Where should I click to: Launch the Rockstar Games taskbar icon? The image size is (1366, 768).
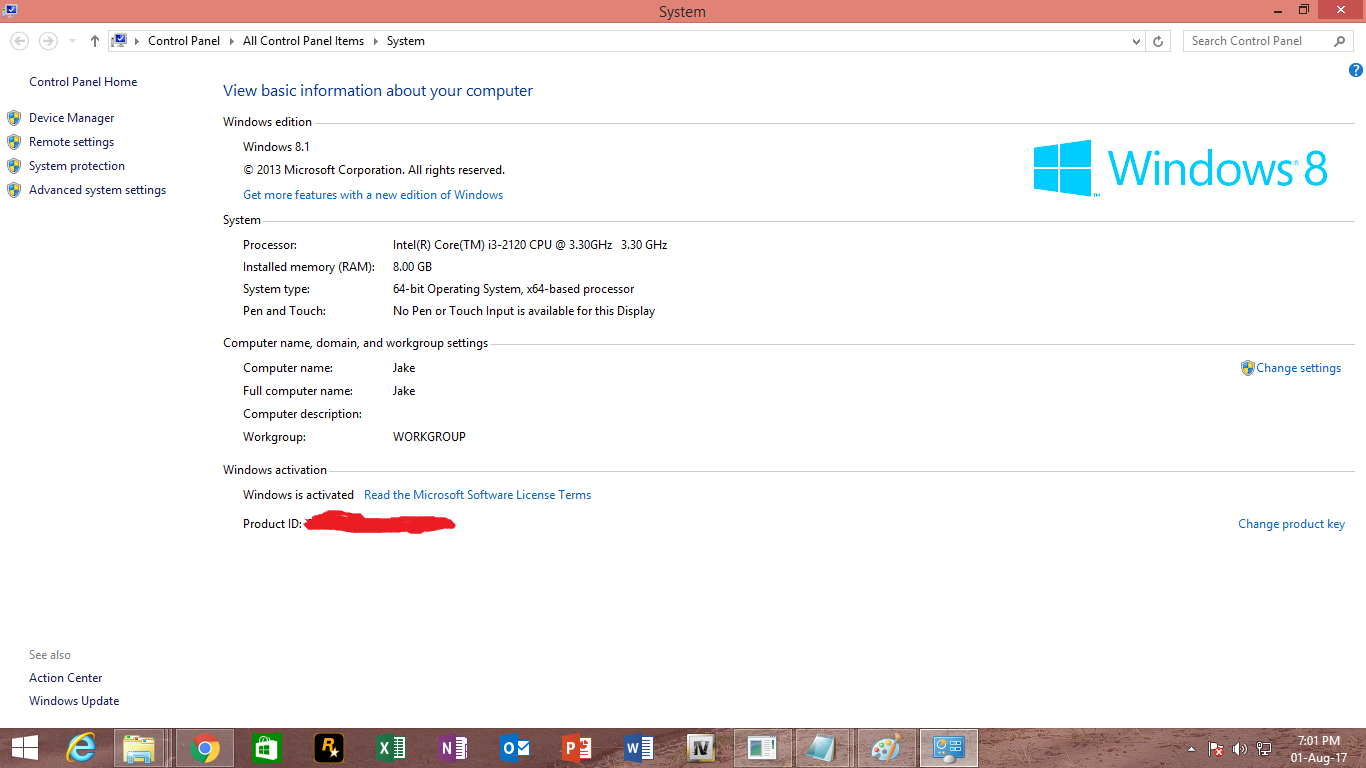[328, 748]
